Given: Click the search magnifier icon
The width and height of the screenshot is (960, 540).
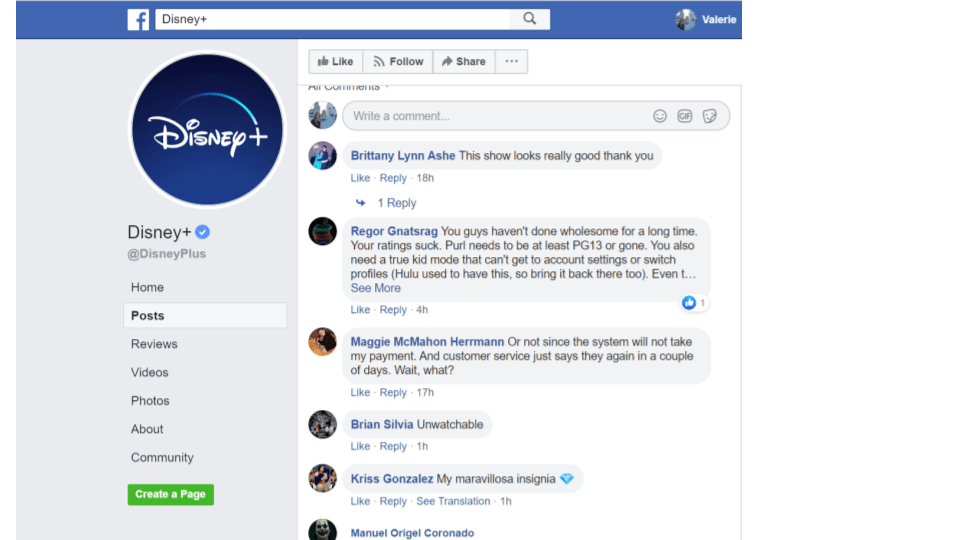Looking at the screenshot, I should 530,19.
